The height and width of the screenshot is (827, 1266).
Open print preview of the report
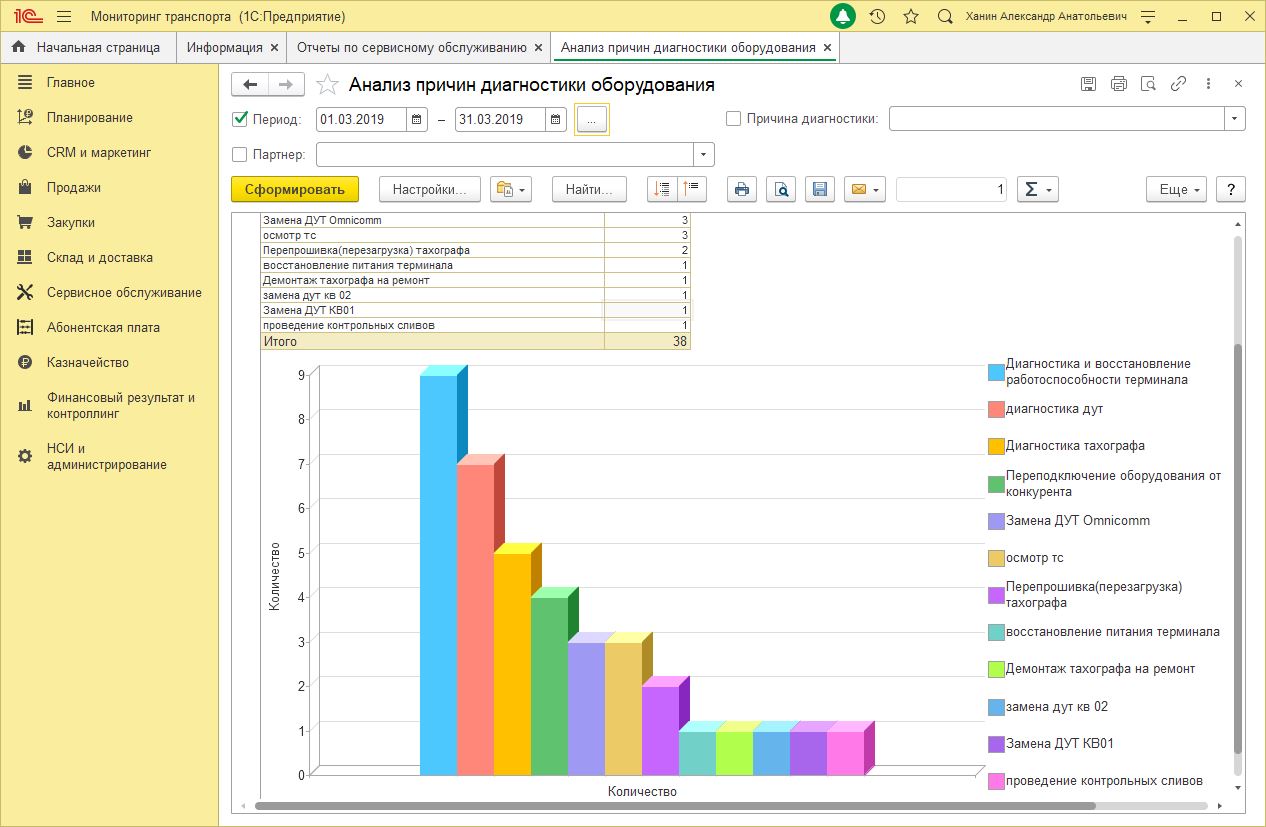pyautogui.click(x=781, y=189)
